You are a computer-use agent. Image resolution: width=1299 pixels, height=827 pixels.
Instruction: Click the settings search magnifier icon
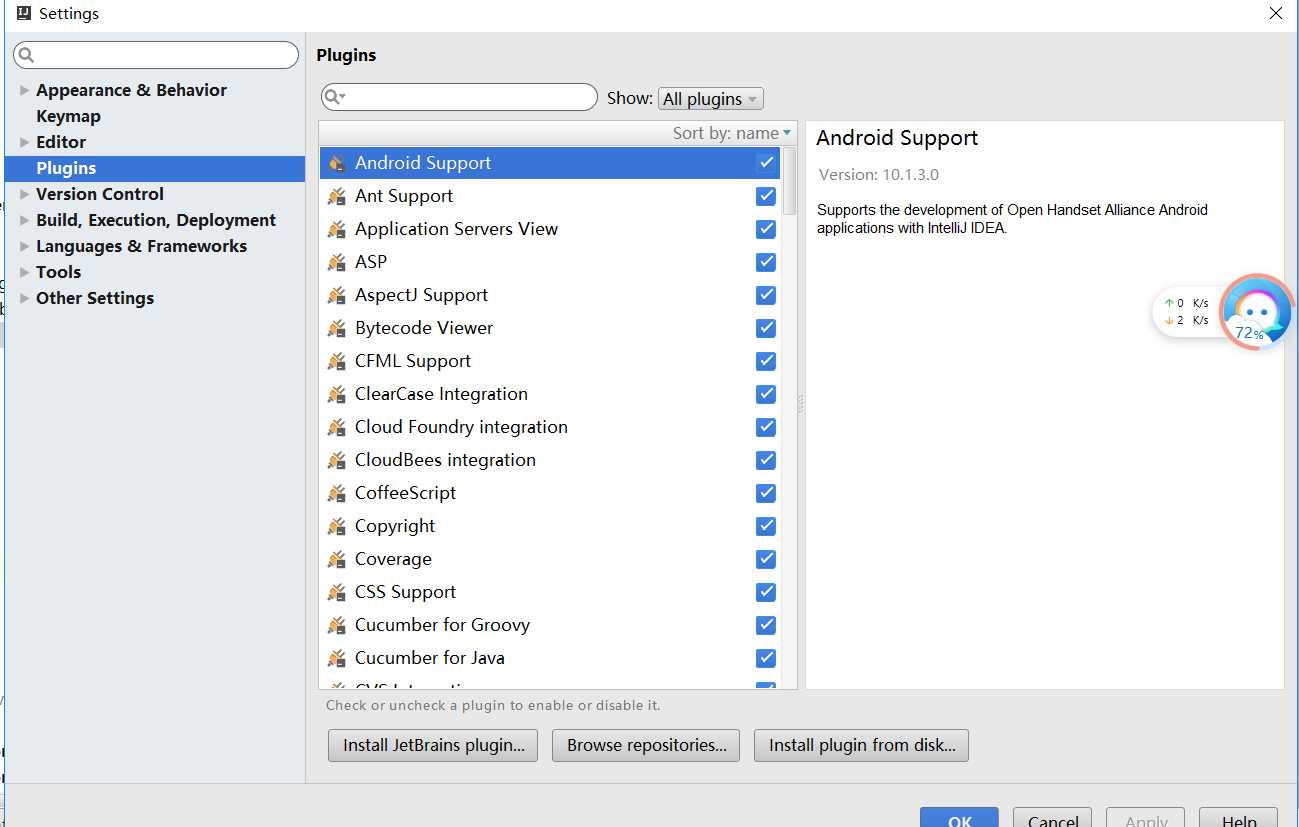pos(27,55)
